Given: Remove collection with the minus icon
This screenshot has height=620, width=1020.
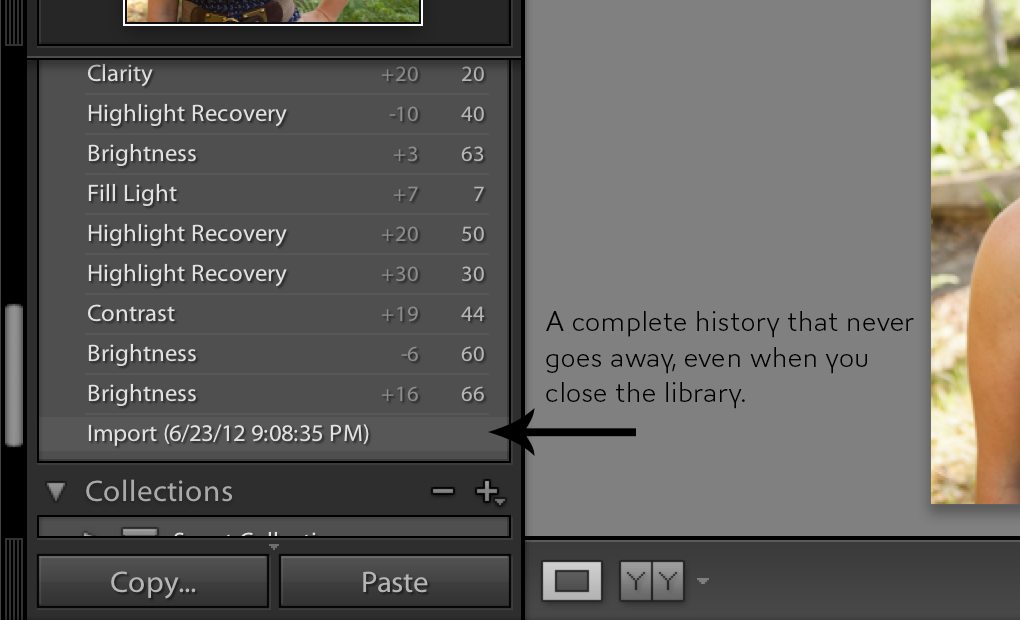Looking at the screenshot, I should click(443, 491).
